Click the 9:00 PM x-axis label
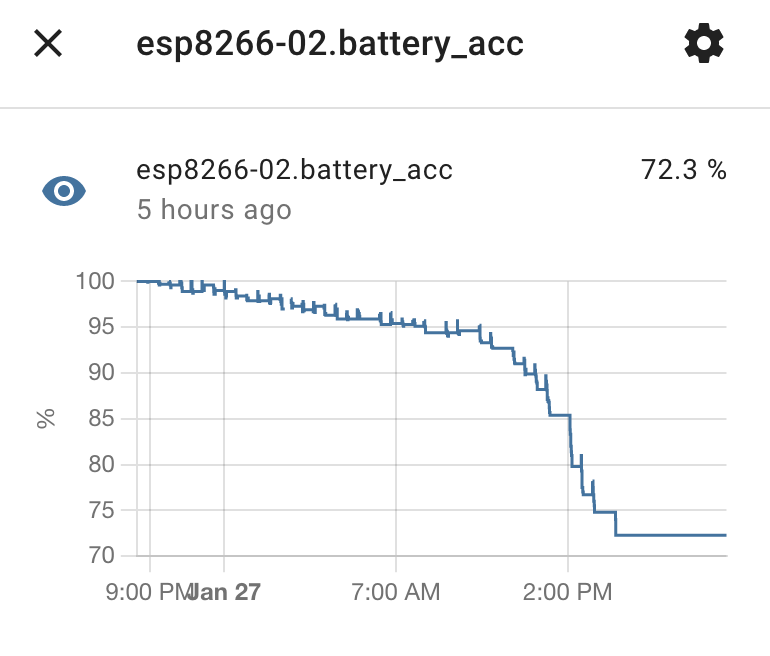 [146, 592]
